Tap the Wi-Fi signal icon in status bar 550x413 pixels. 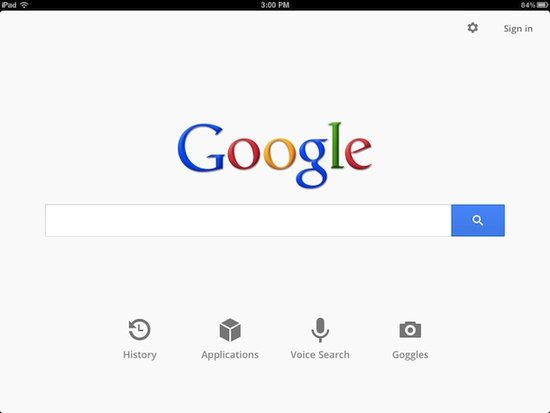(x=24, y=5)
